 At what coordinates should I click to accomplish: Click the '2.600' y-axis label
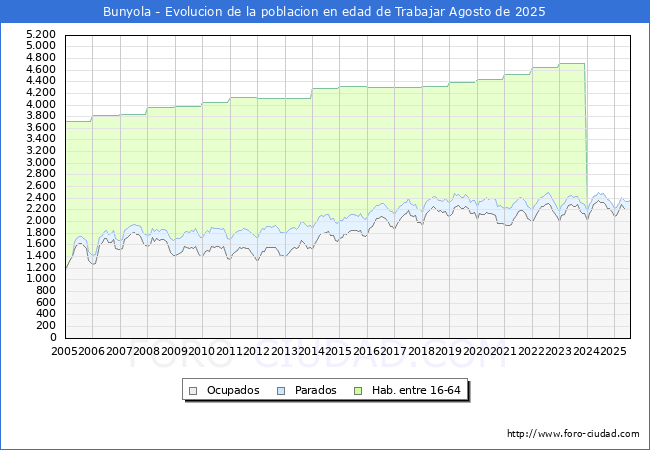tap(41, 185)
